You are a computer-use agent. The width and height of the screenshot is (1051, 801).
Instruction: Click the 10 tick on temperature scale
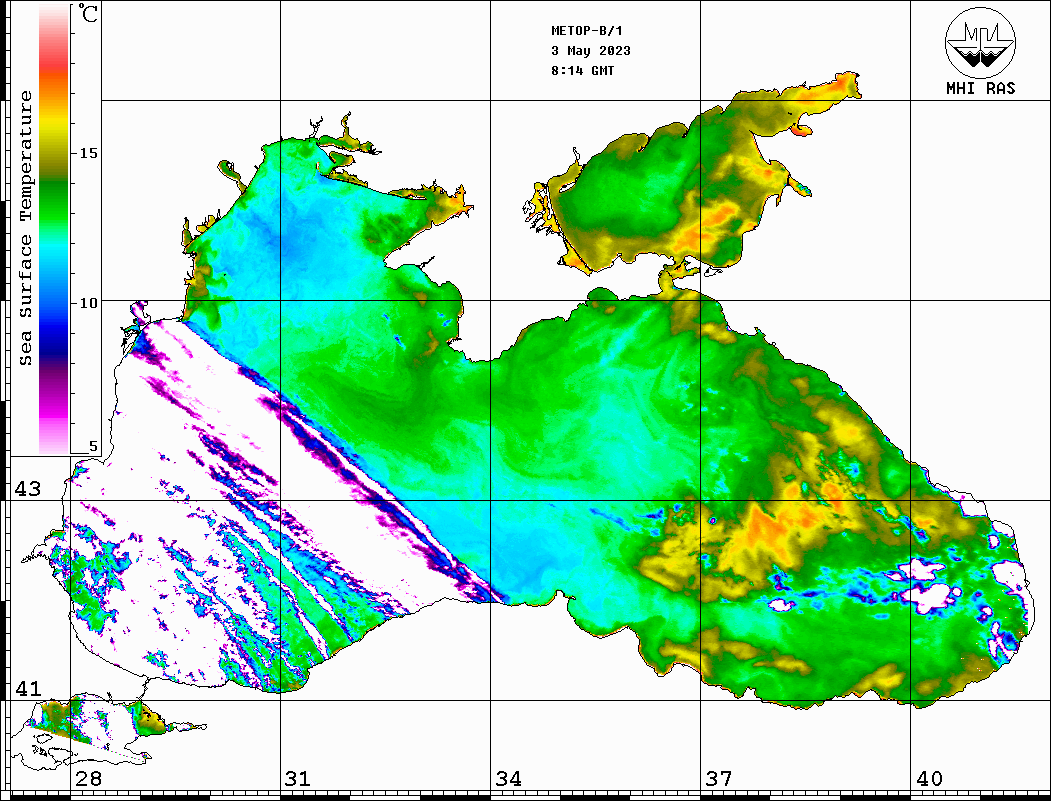(88, 303)
